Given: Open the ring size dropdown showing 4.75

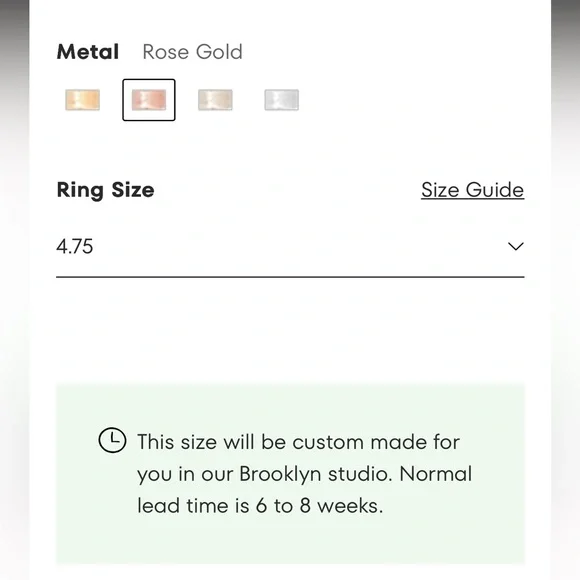Looking at the screenshot, I should click(x=290, y=246).
